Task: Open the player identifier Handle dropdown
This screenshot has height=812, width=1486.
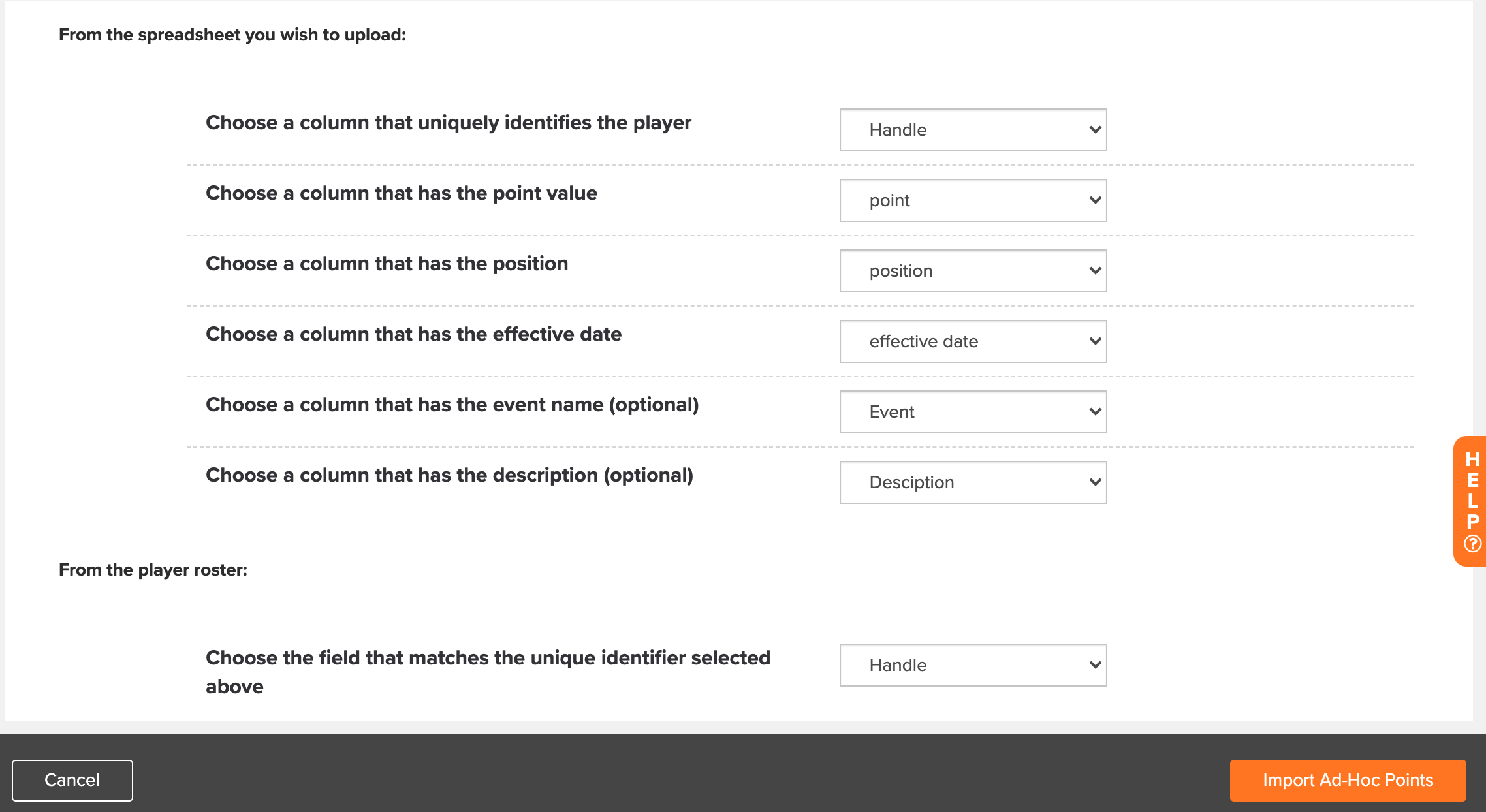Action: [973, 130]
